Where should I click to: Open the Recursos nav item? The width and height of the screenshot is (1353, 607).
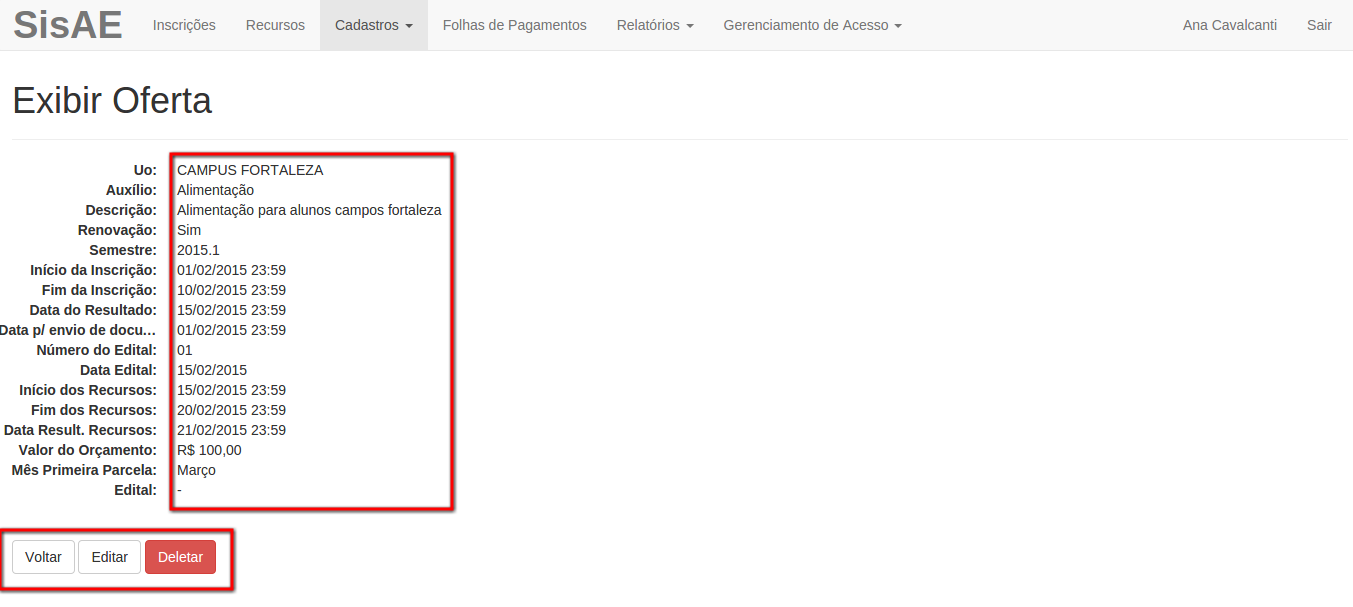click(275, 25)
